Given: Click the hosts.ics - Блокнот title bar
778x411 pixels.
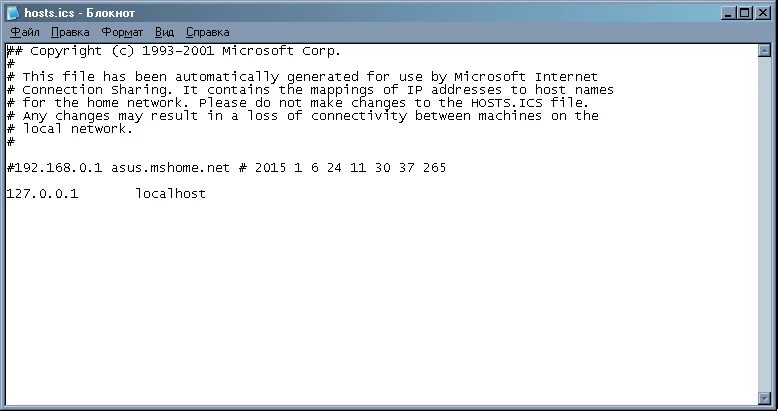Looking at the screenshot, I should tap(367, 13).
